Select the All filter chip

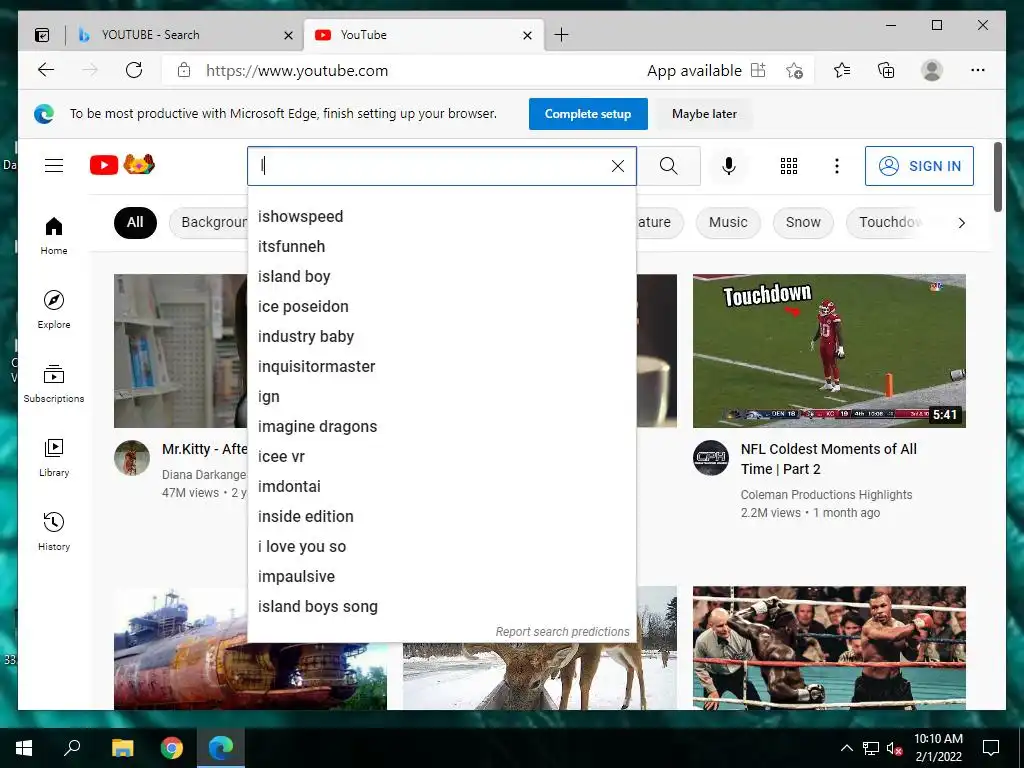click(135, 222)
